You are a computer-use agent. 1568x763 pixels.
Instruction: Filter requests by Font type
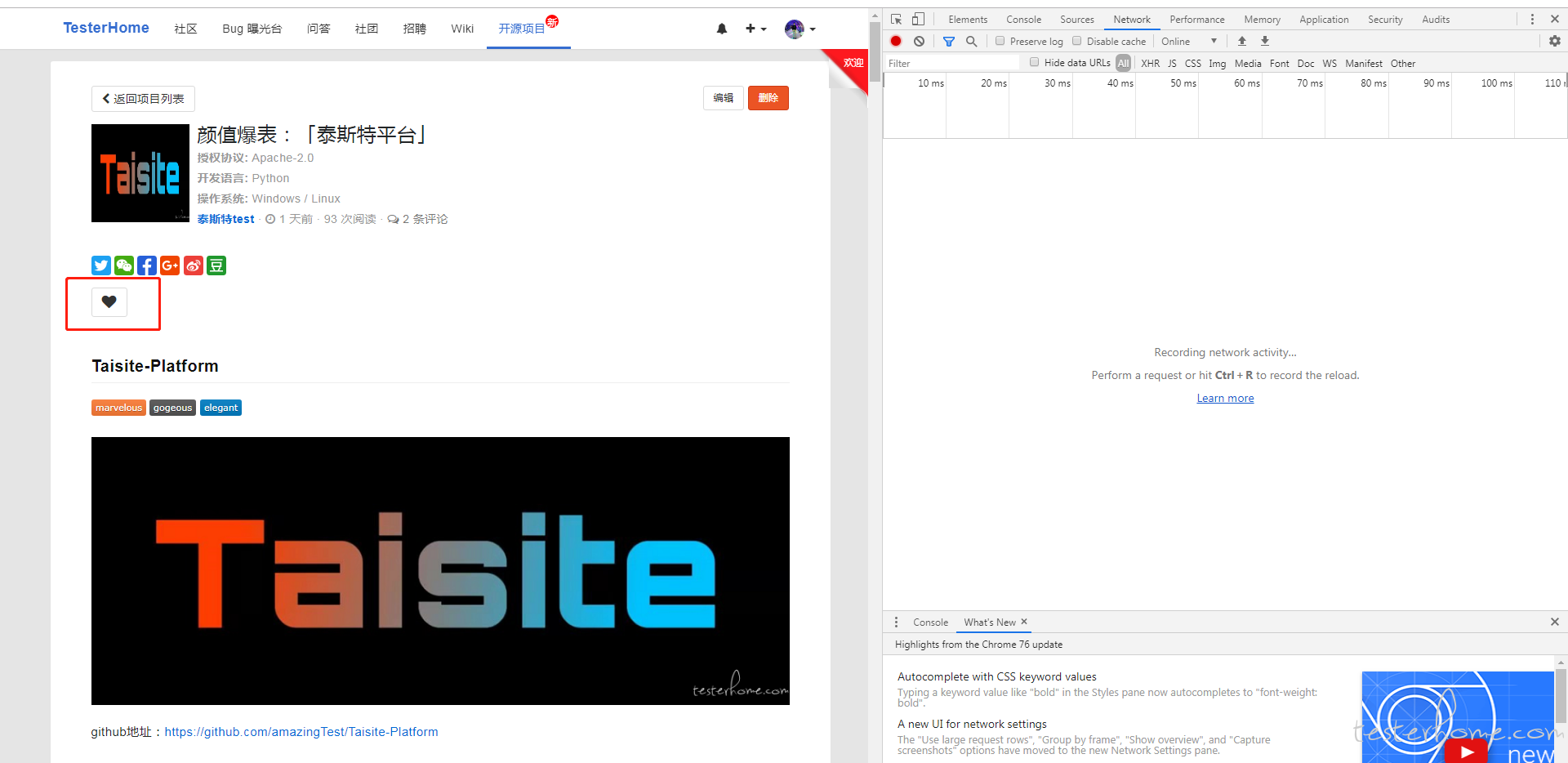[1280, 63]
